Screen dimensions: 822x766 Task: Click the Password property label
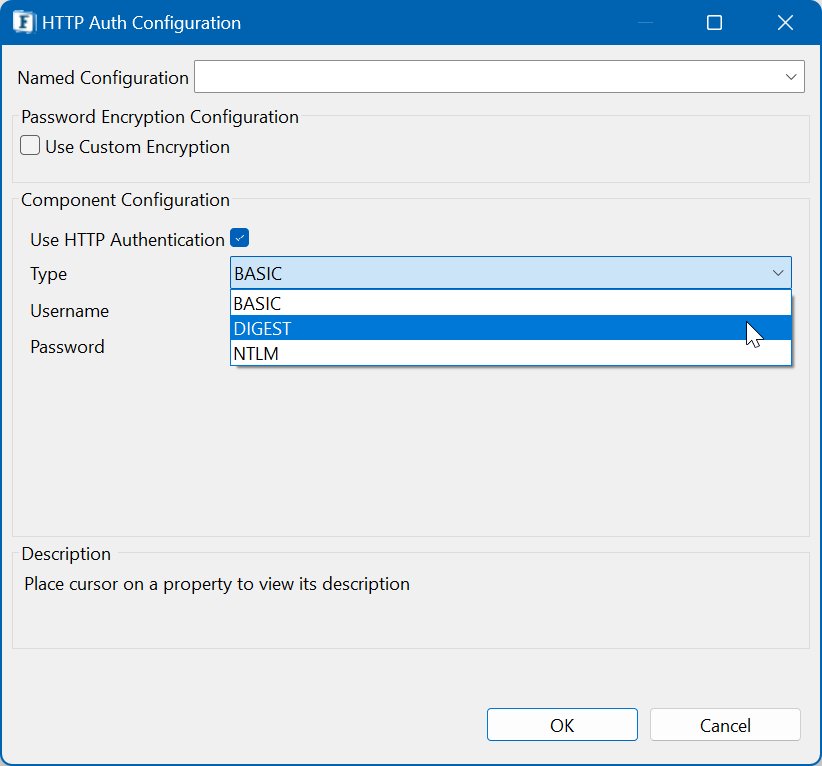[67, 347]
